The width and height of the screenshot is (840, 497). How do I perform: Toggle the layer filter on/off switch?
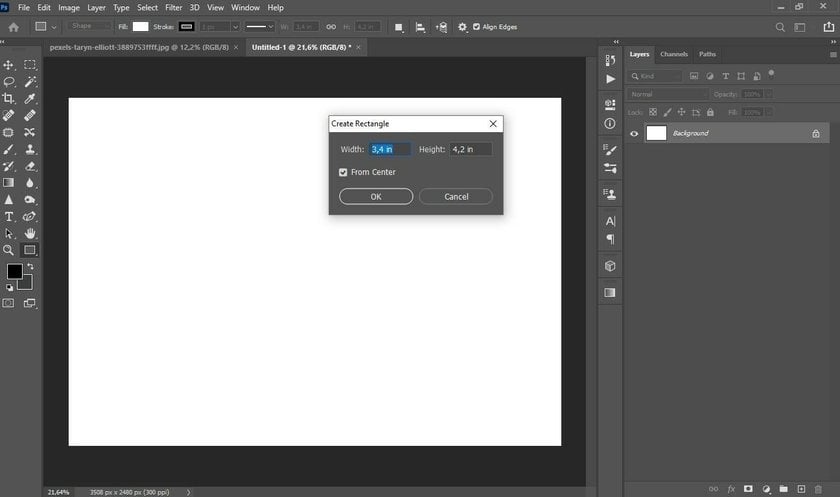pyautogui.click(x=771, y=73)
